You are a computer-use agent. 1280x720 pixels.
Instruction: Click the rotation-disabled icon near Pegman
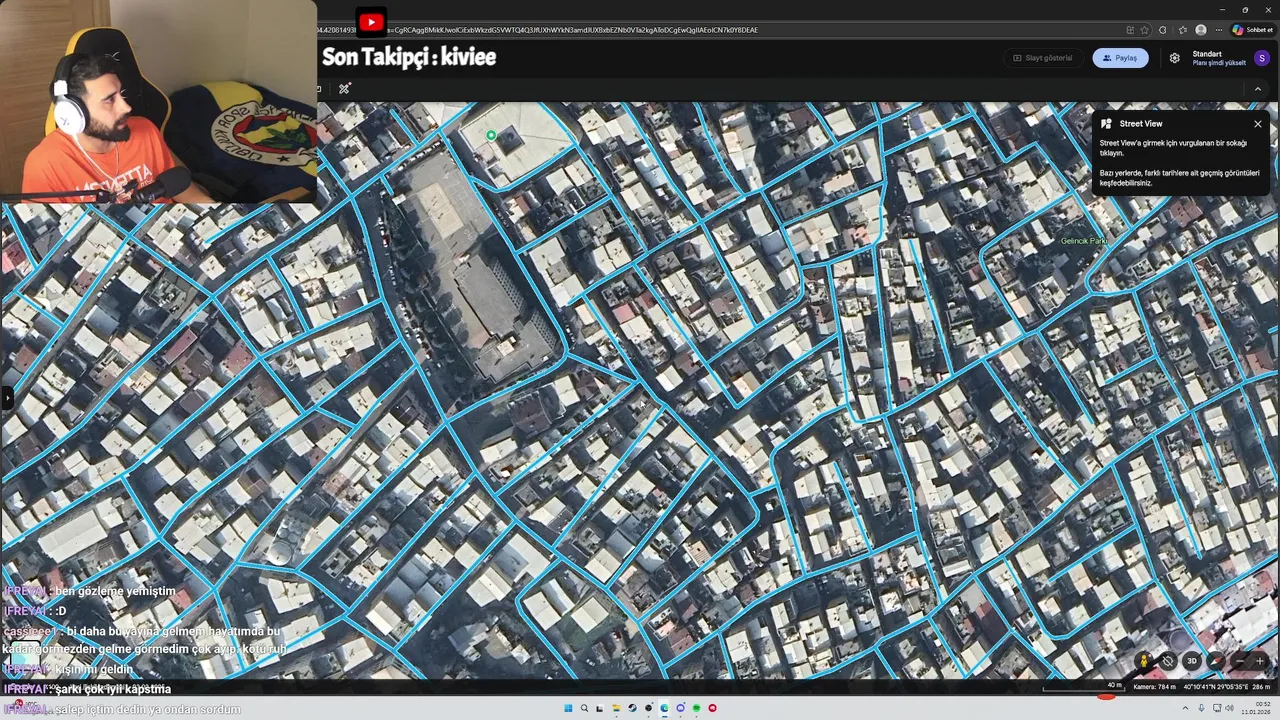(1168, 661)
